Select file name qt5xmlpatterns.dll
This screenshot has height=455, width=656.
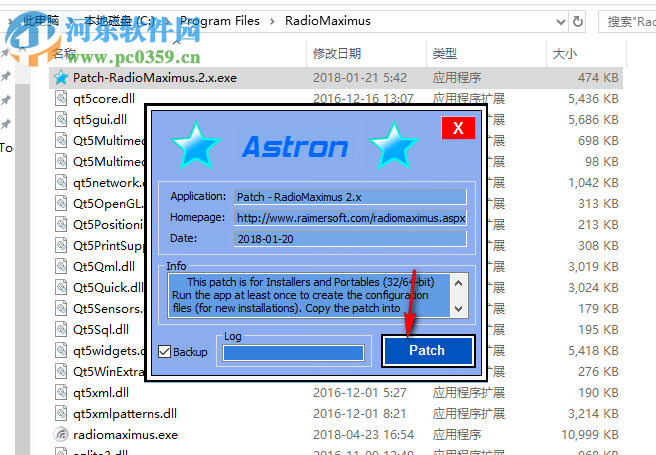[125, 414]
